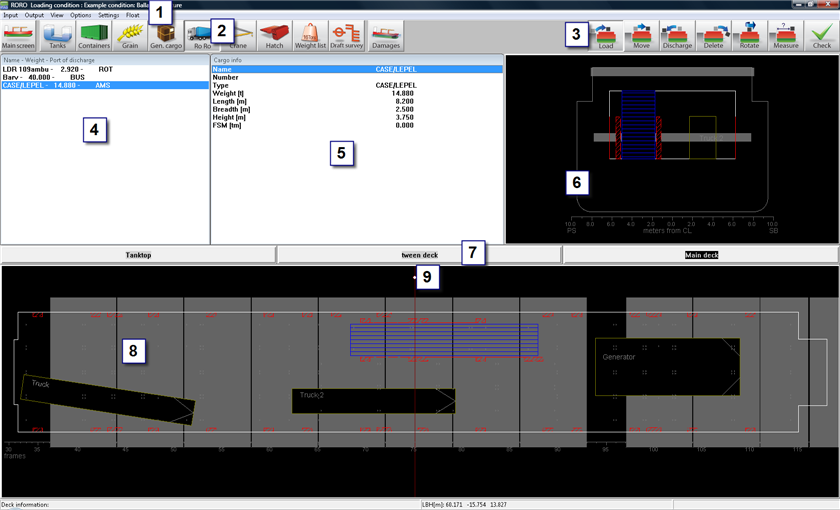The height and width of the screenshot is (510, 840).
Task: Open the Float menu
Action: tap(132, 15)
